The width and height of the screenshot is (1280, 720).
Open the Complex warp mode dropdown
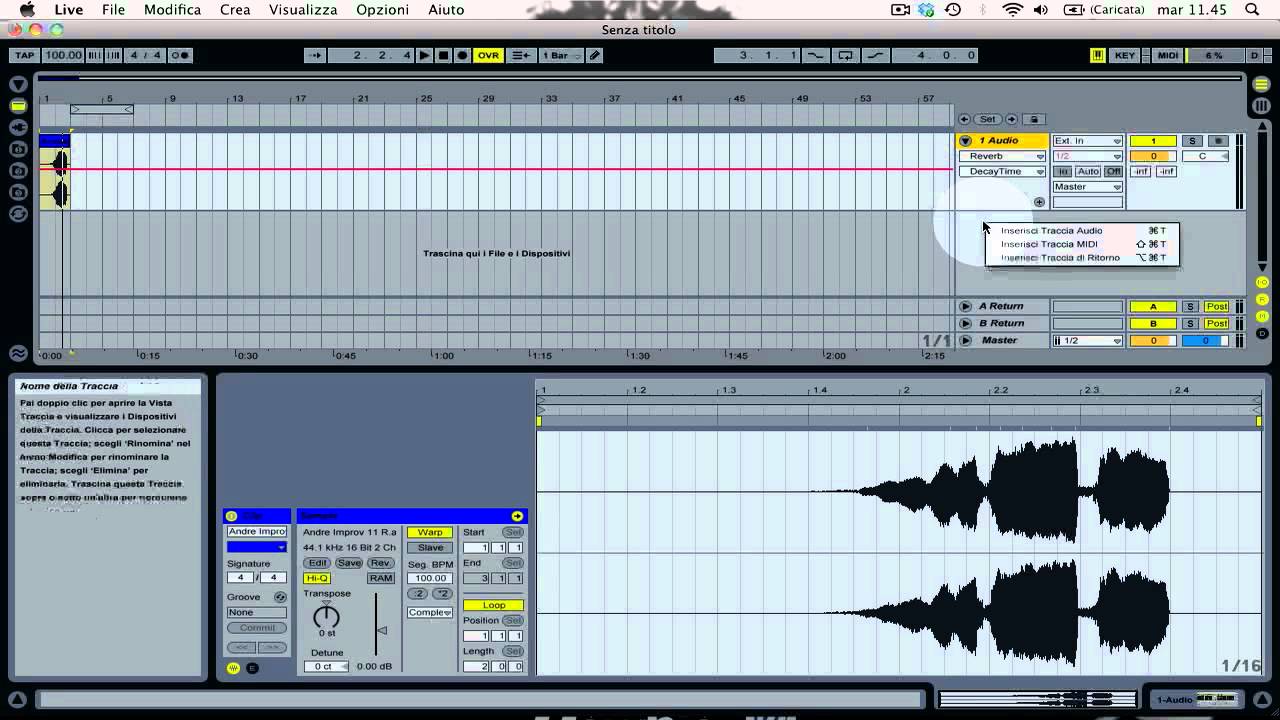point(430,612)
